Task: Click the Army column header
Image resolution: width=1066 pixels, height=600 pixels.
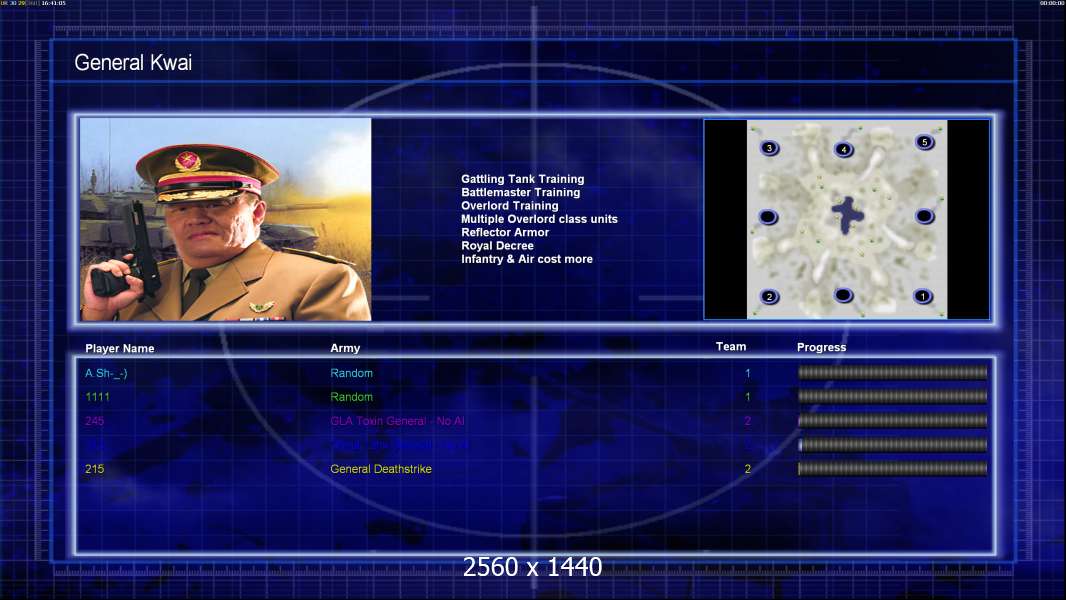Action: tap(345, 348)
